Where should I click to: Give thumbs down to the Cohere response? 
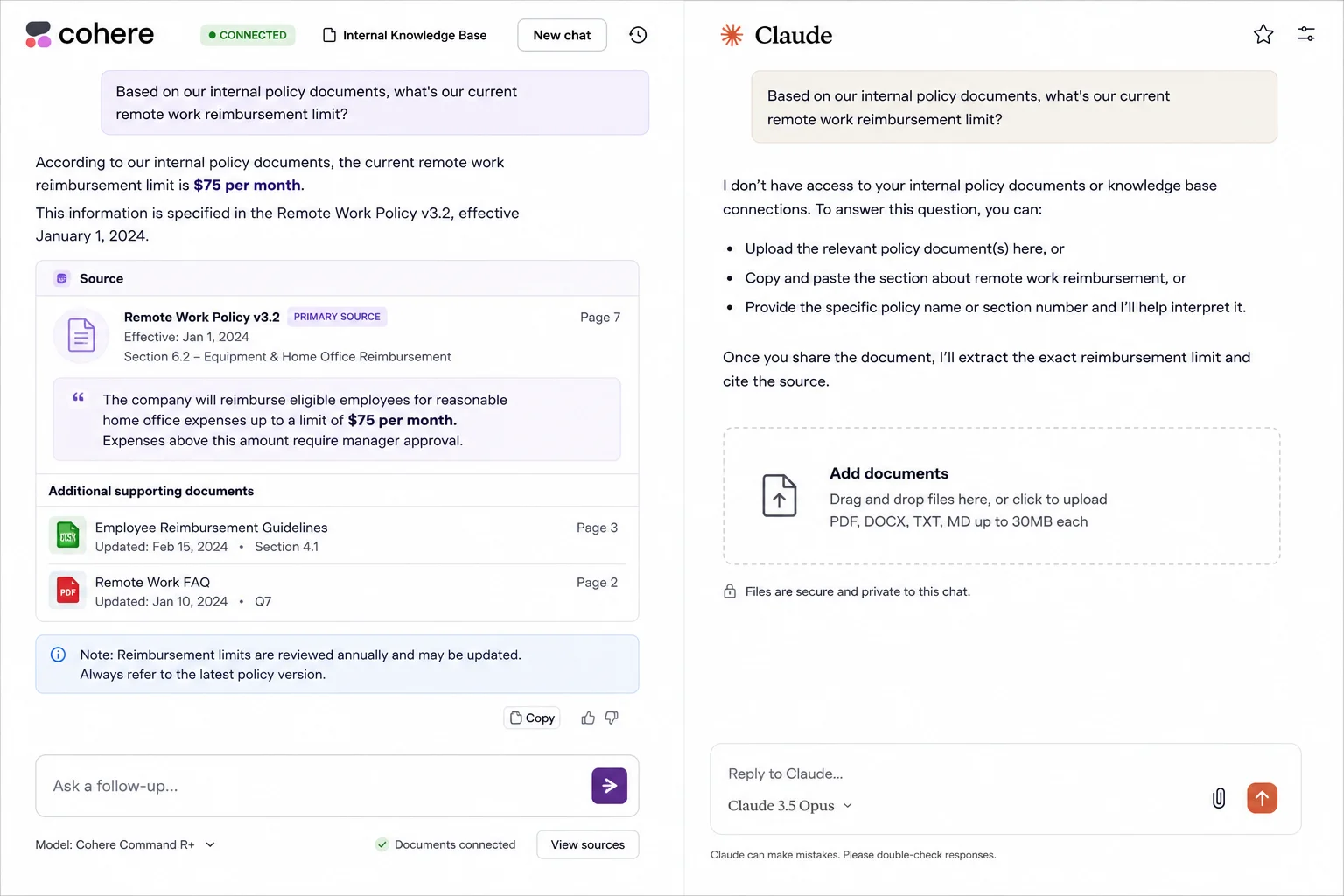(x=612, y=717)
